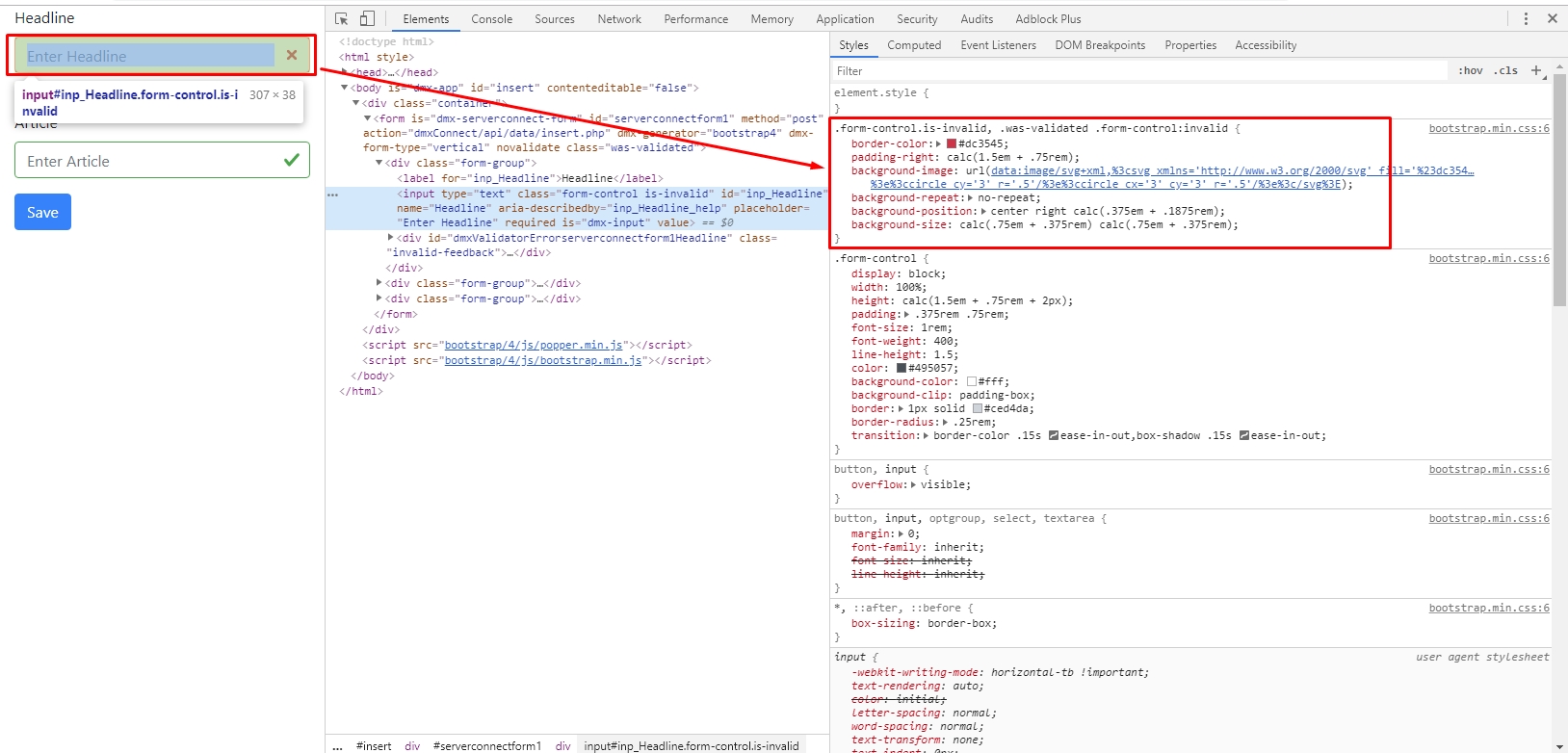1568x753 pixels.
Task: Expand the invalid-feedback div node
Action: coord(391,238)
